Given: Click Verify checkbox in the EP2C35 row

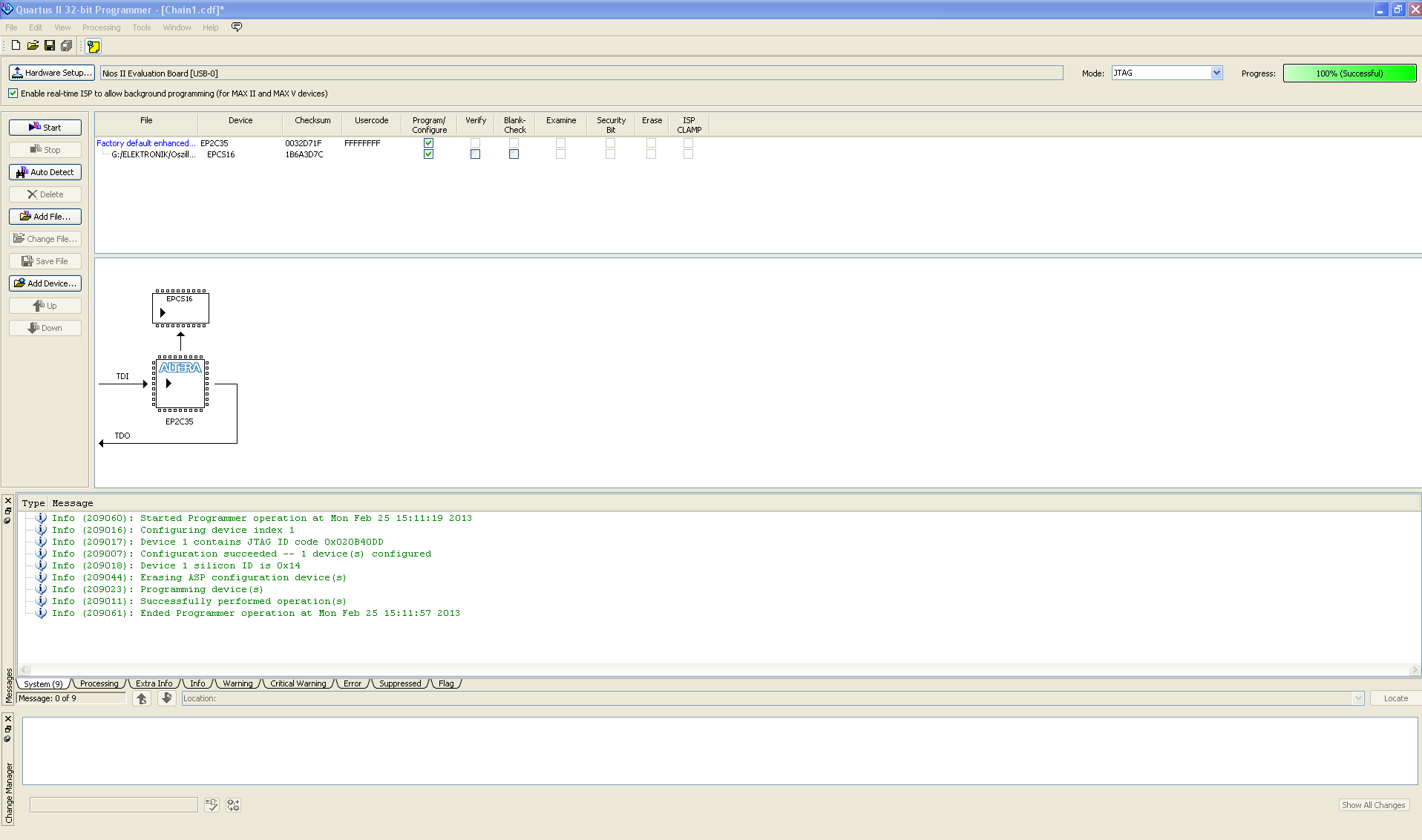Looking at the screenshot, I should 475,143.
